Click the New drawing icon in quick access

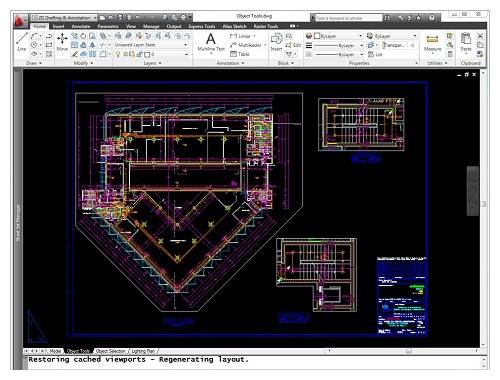(102, 17)
